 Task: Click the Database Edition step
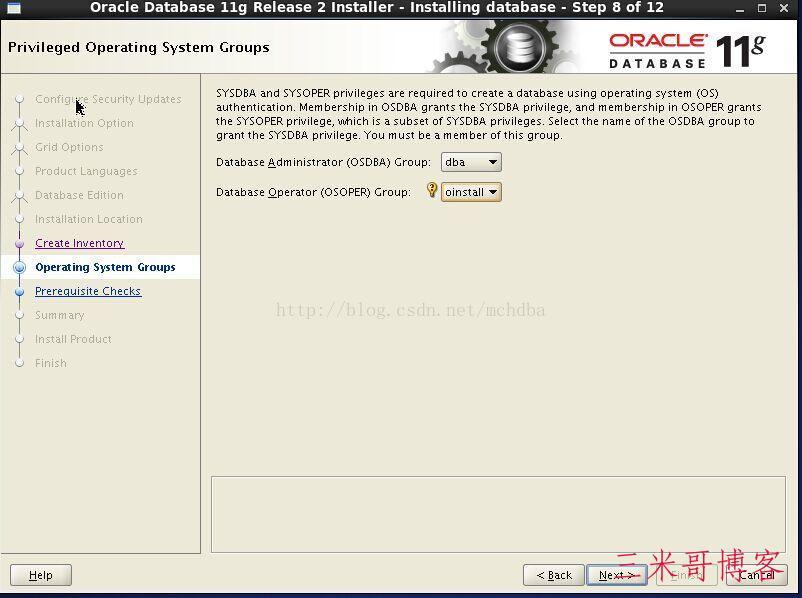point(79,195)
